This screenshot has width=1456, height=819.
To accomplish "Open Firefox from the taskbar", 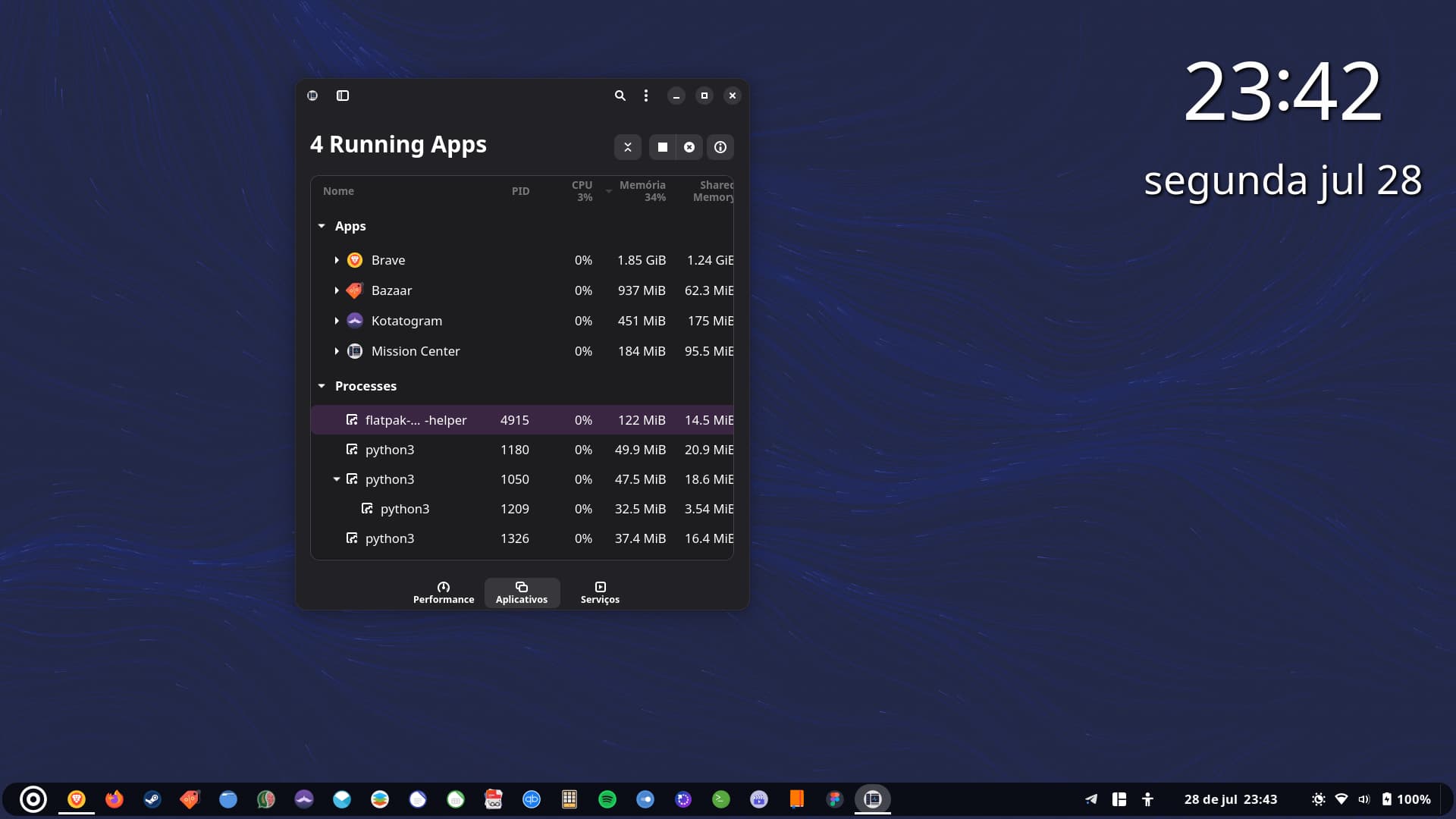I will click(x=115, y=799).
